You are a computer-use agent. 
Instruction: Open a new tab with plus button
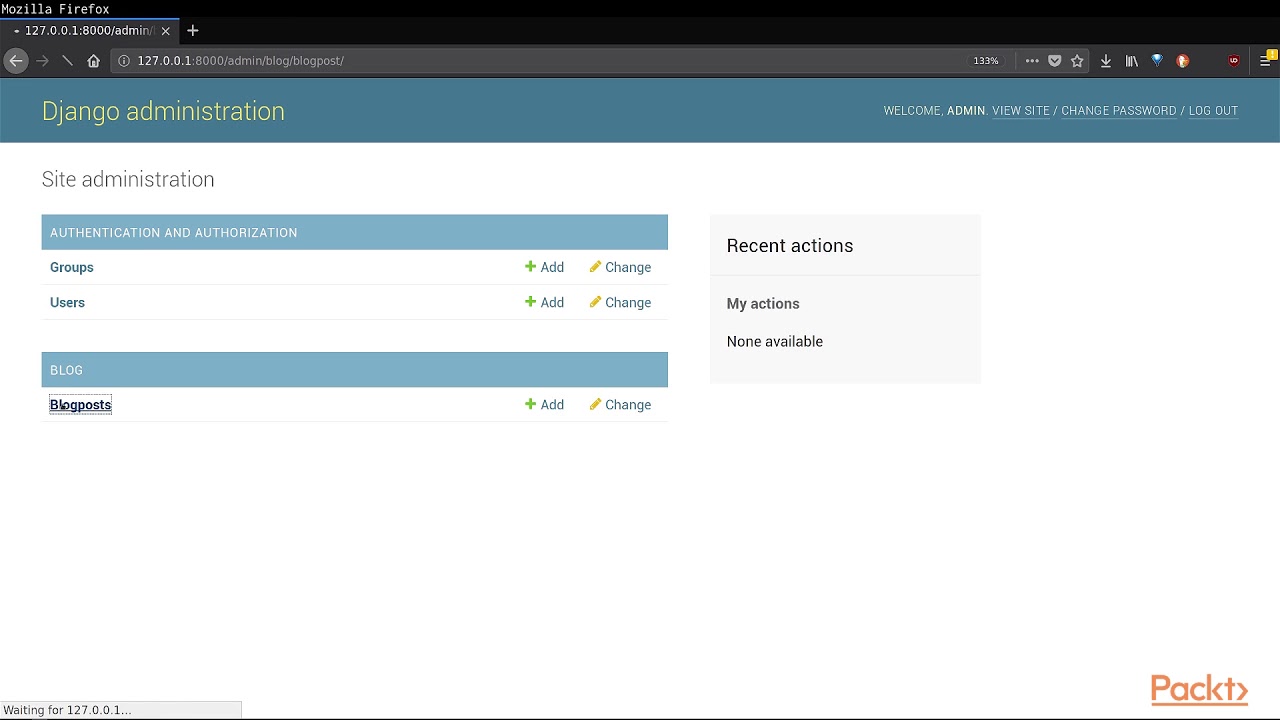(193, 31)
